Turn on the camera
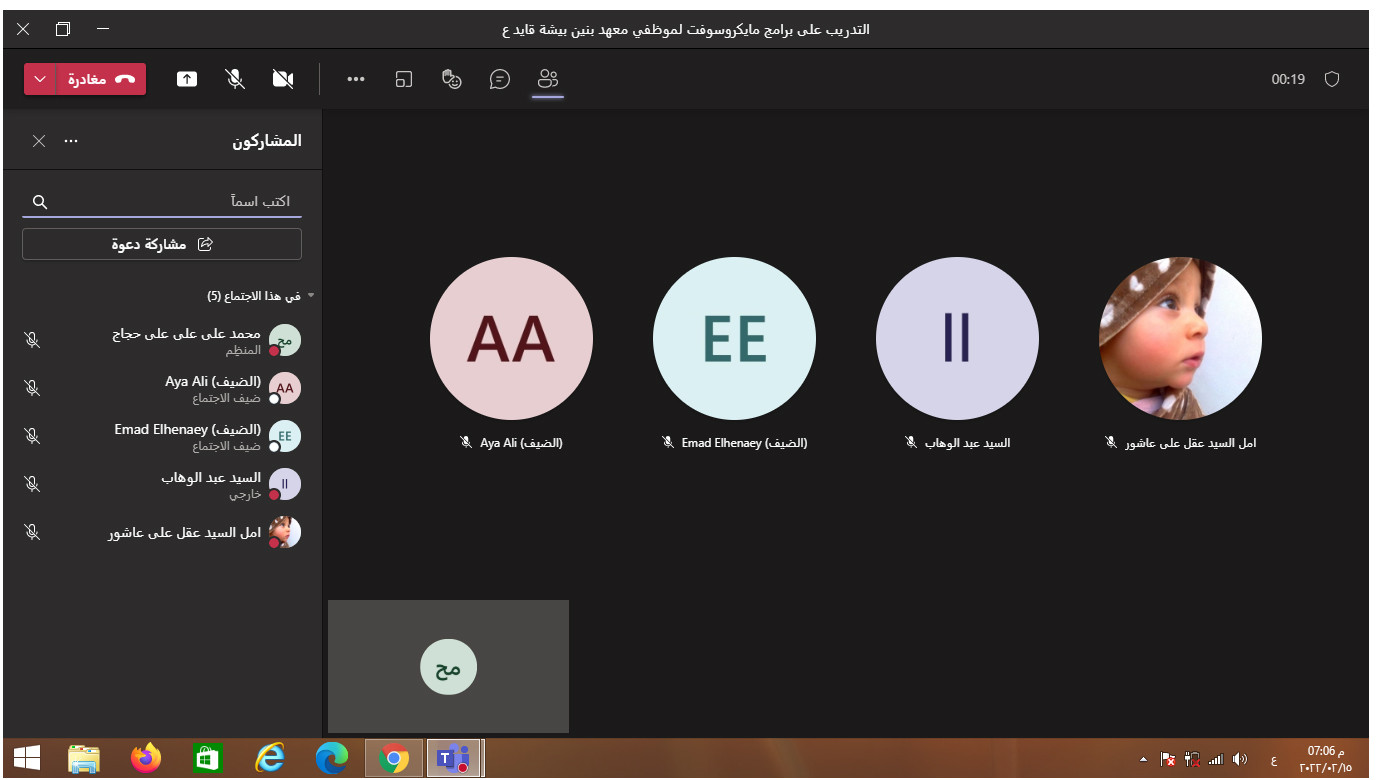The image size is (1376, 780). point(283,79)
